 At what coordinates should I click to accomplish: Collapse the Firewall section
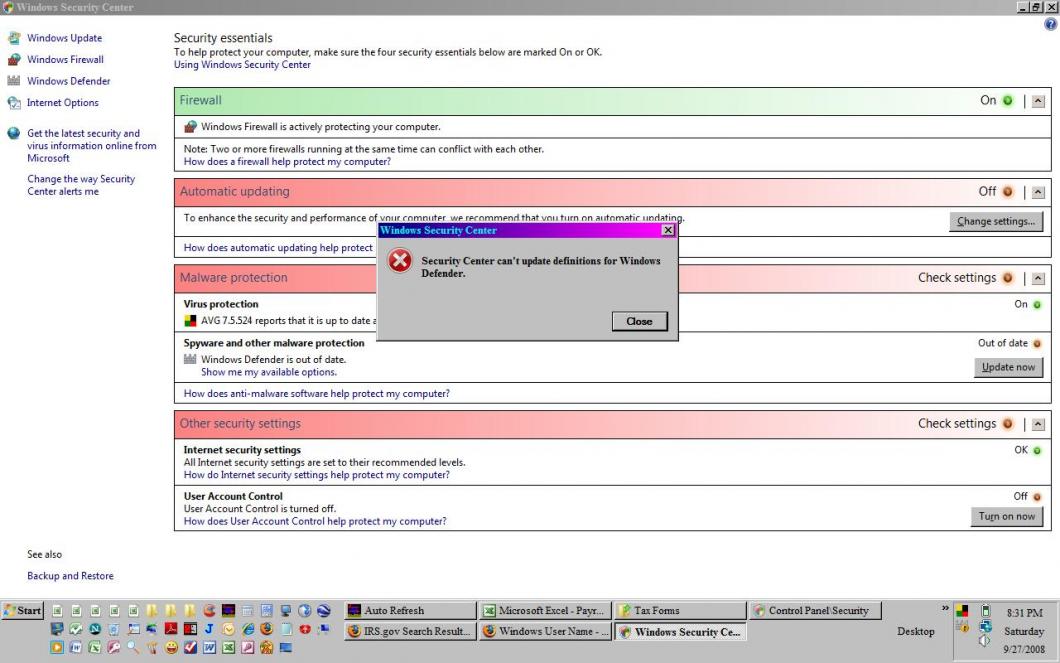(x=1038, y=101)
